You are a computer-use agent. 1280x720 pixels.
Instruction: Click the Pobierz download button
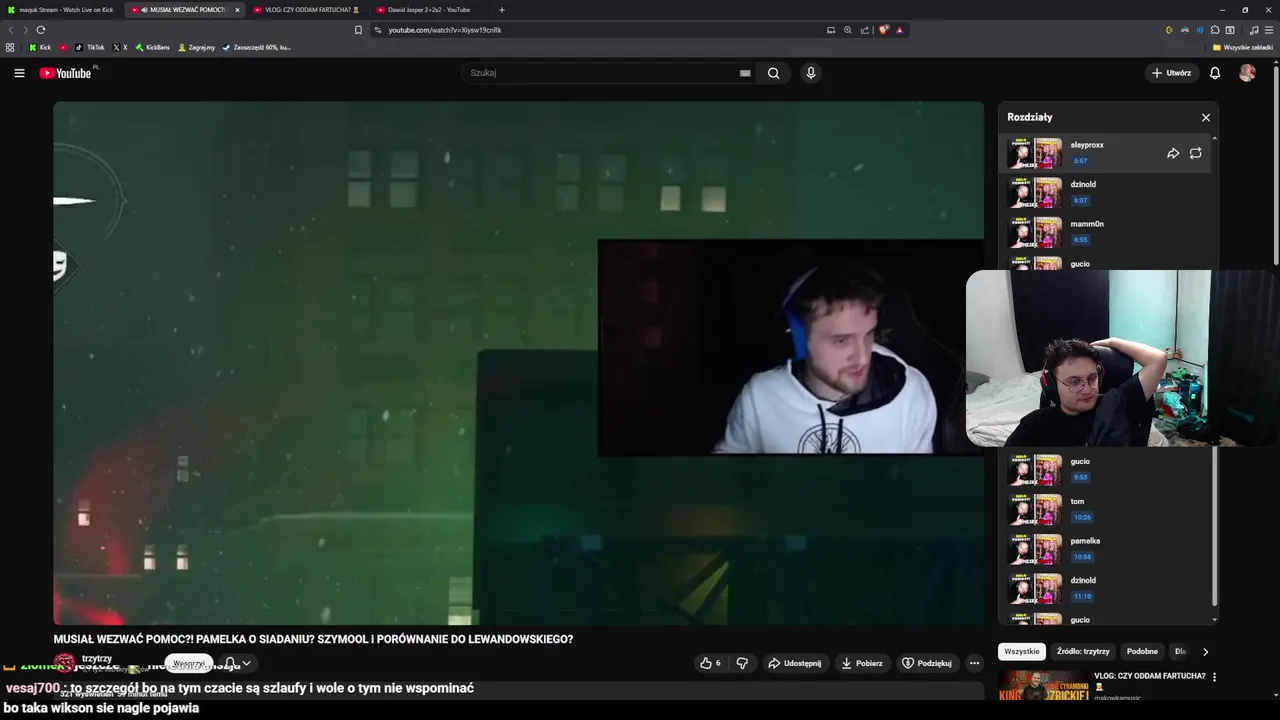point(862,663)
